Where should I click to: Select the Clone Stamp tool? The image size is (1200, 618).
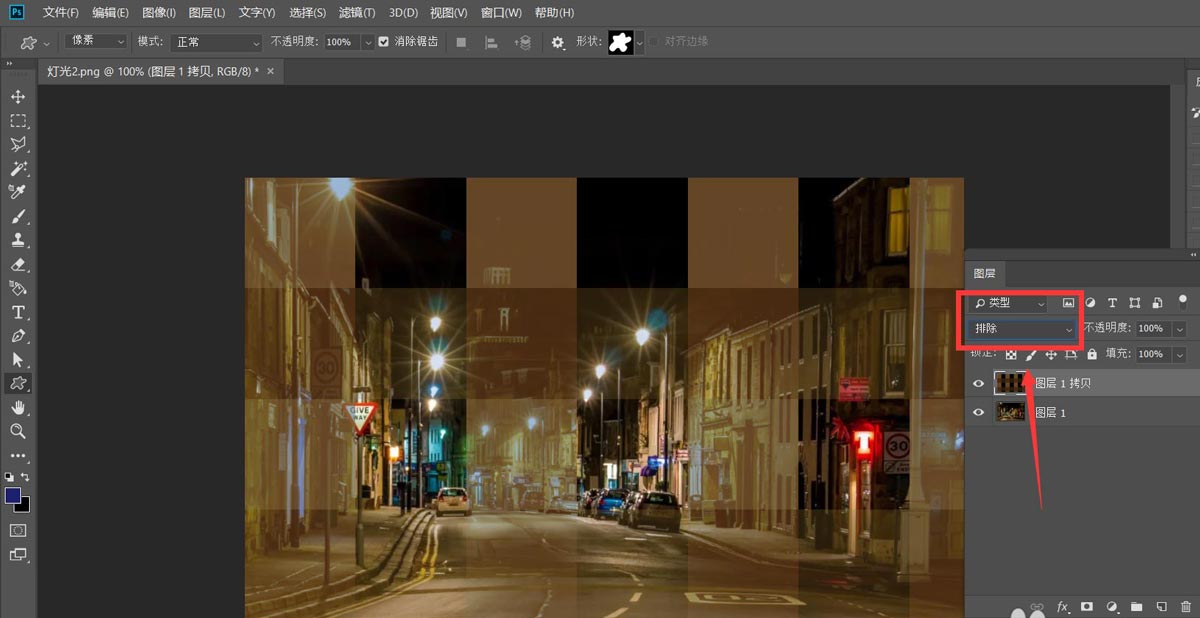pyautogui.click(x=18, y=240)
